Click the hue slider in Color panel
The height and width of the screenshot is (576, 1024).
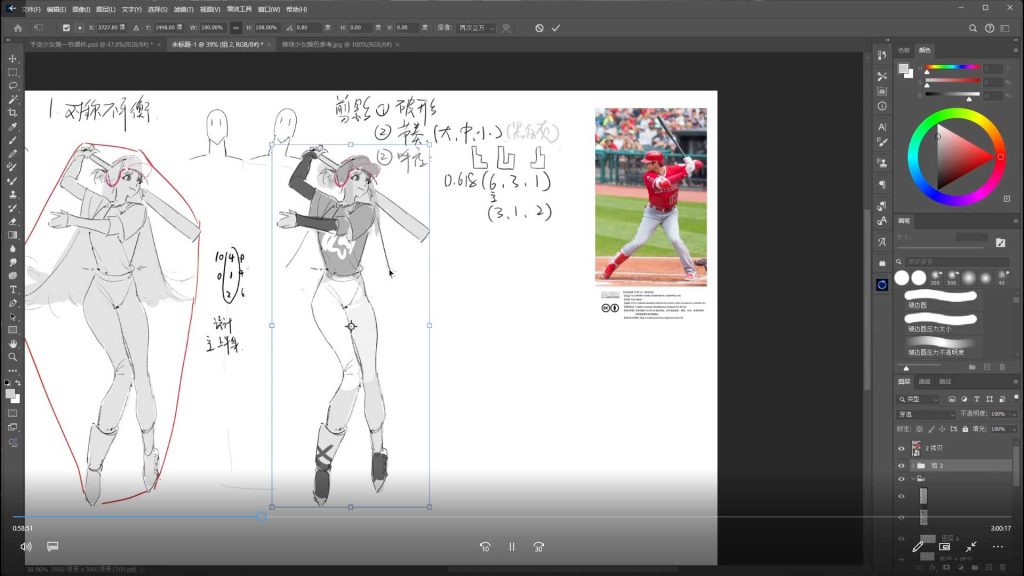(x=953, y=67)
